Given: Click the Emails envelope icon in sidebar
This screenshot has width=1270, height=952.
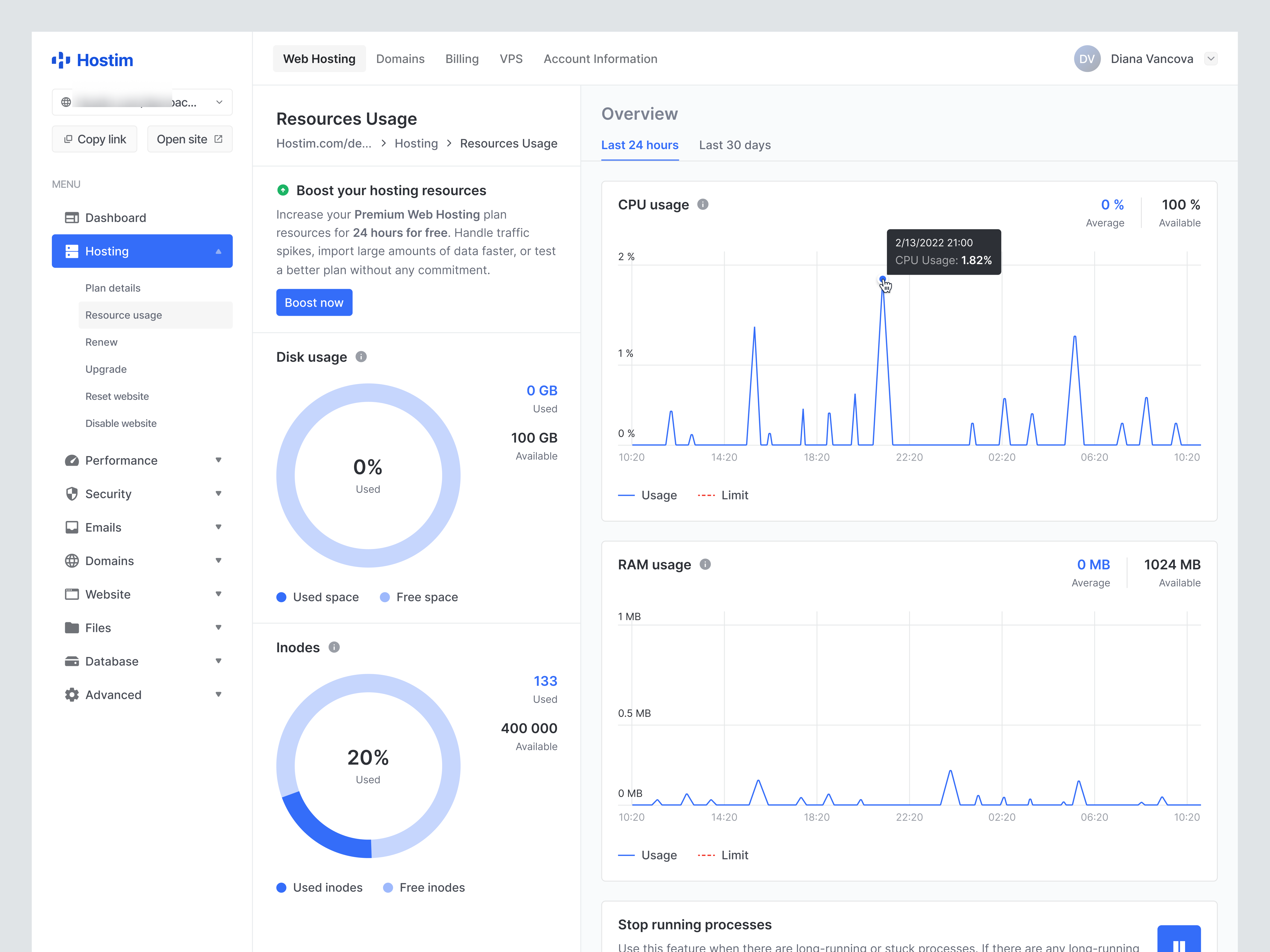Looking at the screenshot, I should 72,527.
